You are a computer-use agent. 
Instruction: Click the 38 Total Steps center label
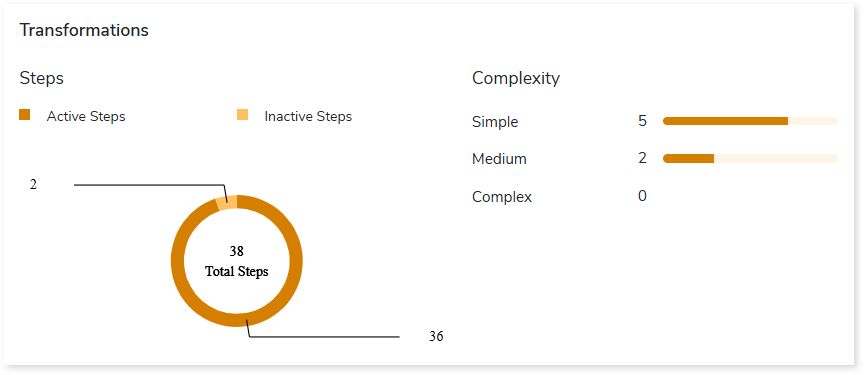237,262
